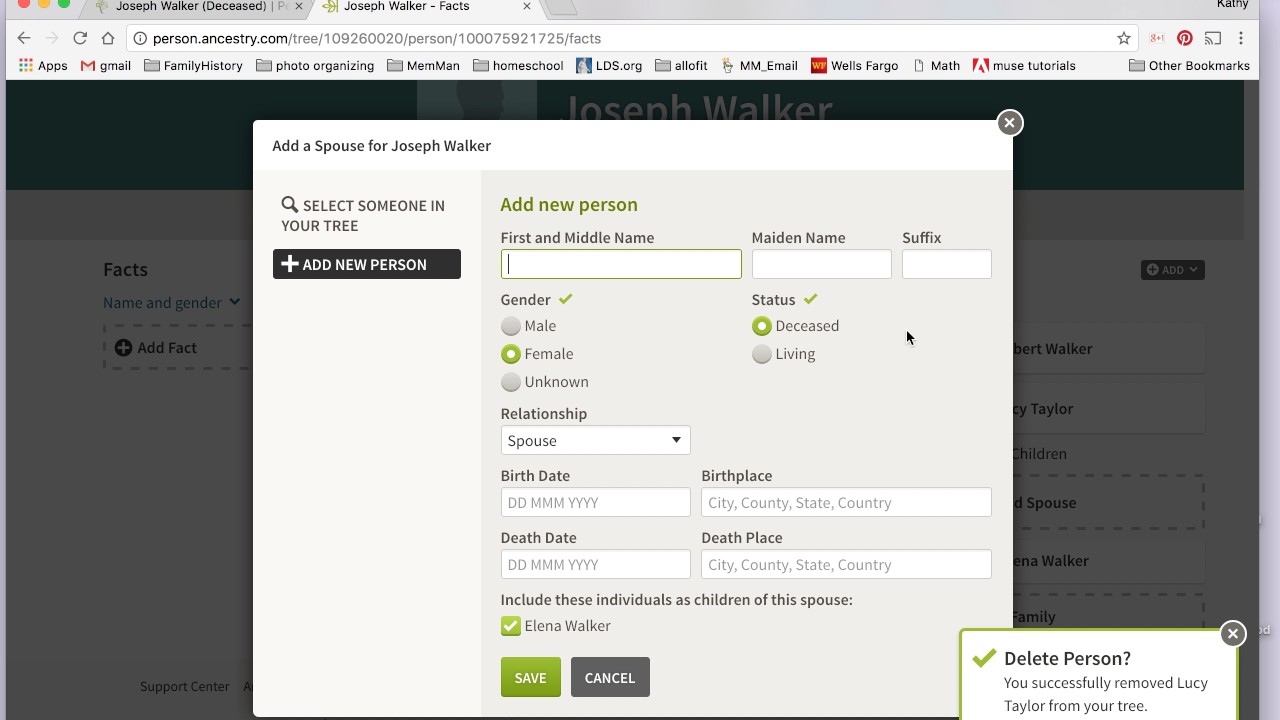Set status to Deceased
1280x720 pixels.
pyautogui.click(x=762, y=326)
